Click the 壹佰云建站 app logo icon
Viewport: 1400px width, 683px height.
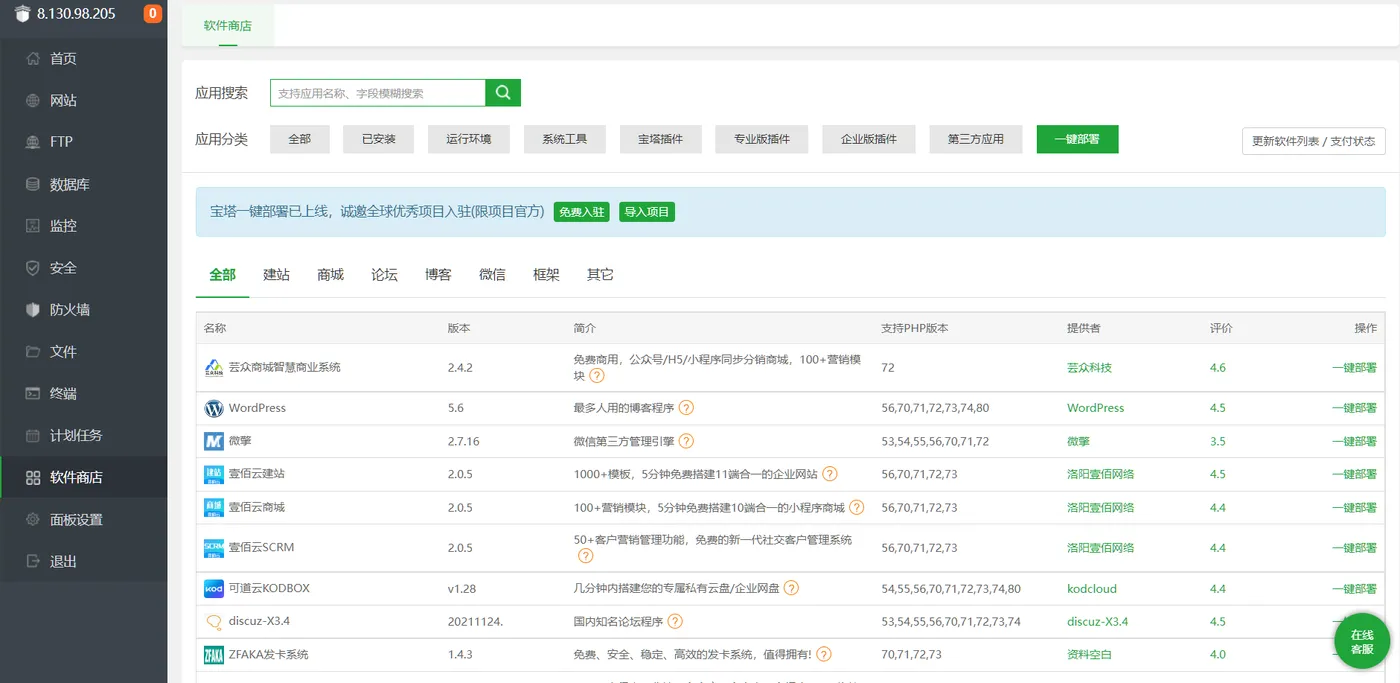pyautogui.click(x=214, y=474)
